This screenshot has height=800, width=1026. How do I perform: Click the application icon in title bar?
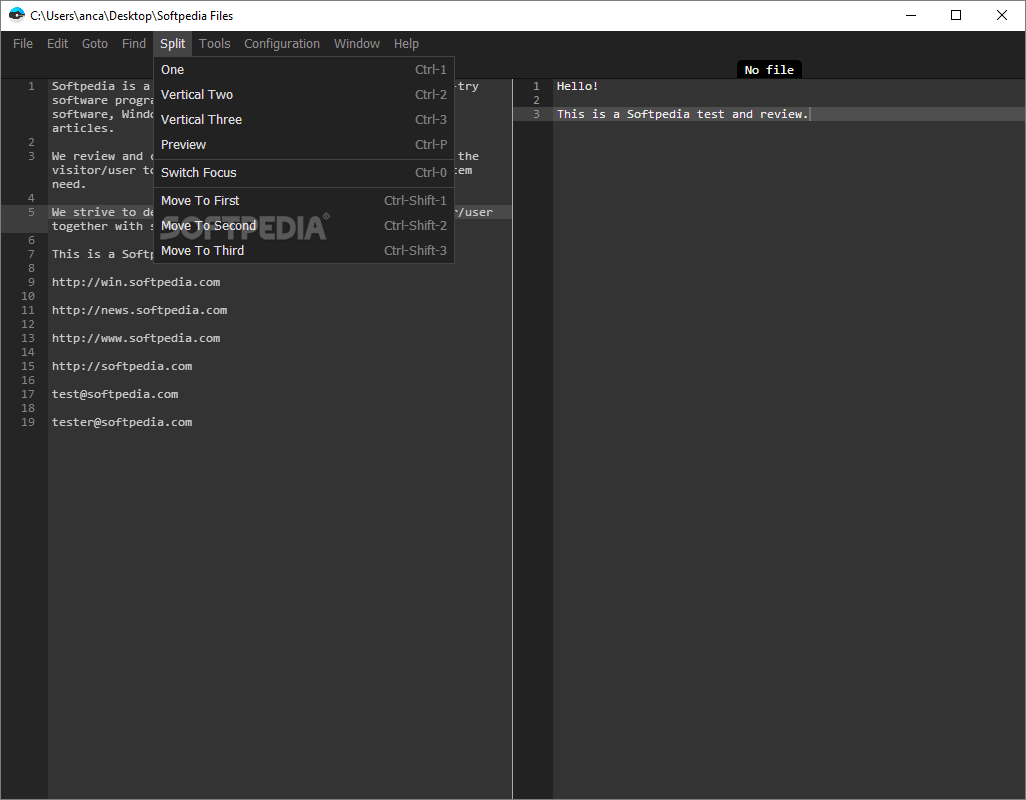(16, 15)
